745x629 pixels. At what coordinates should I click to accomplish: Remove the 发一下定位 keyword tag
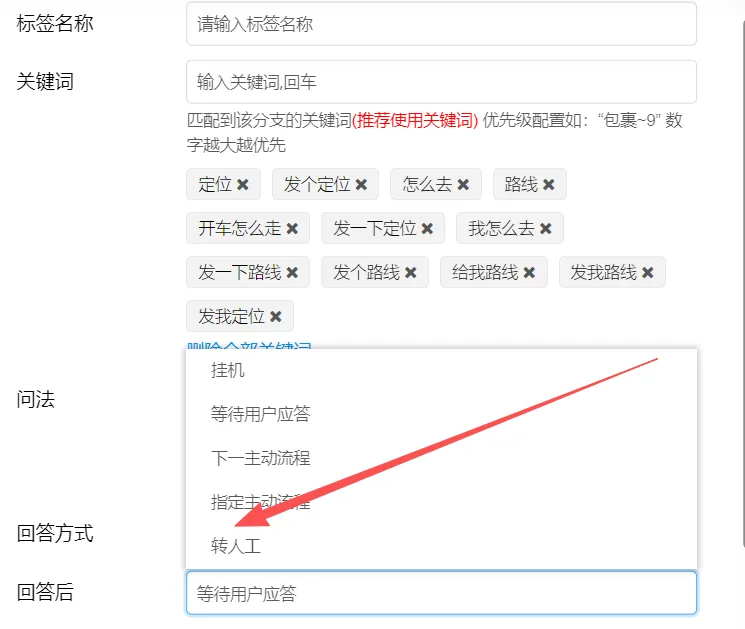[427, 229]
